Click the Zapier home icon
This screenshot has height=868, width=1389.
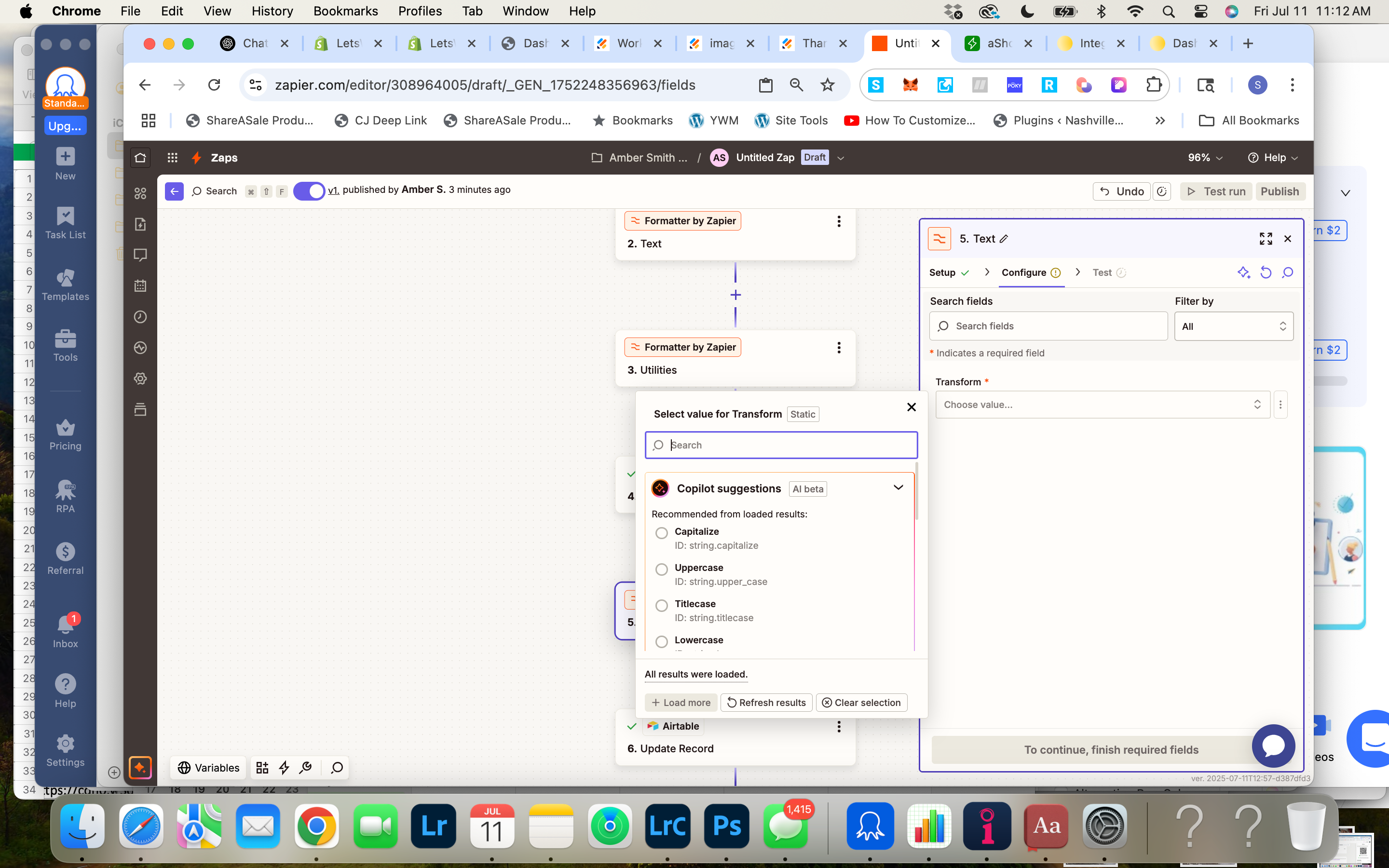[x=140, y=157]
